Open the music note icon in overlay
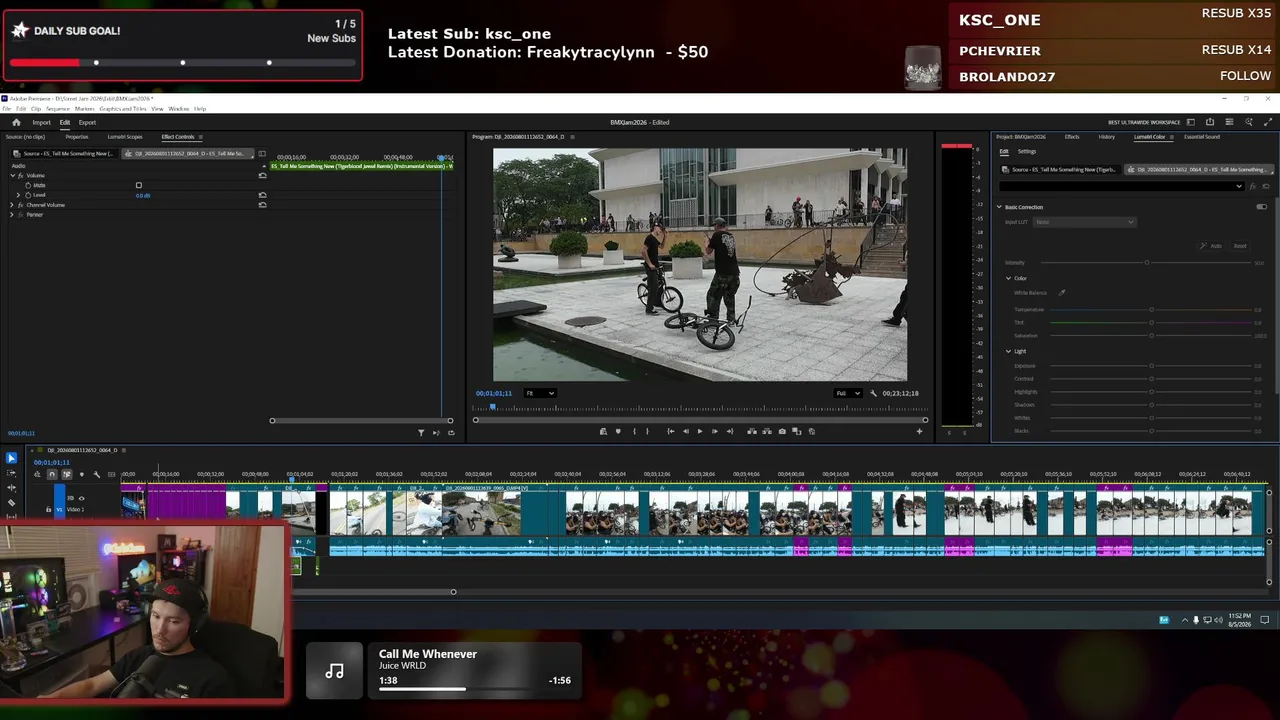 pyautogui.click(x=335, y=671)
